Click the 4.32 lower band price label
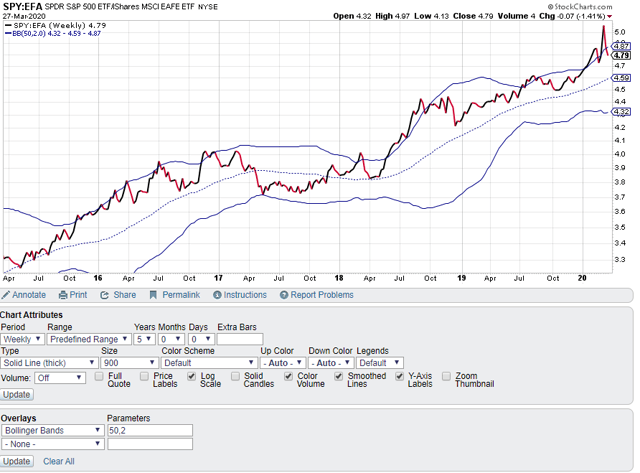The width and height of the screenshot is (640, 473). tap(621, 111)
